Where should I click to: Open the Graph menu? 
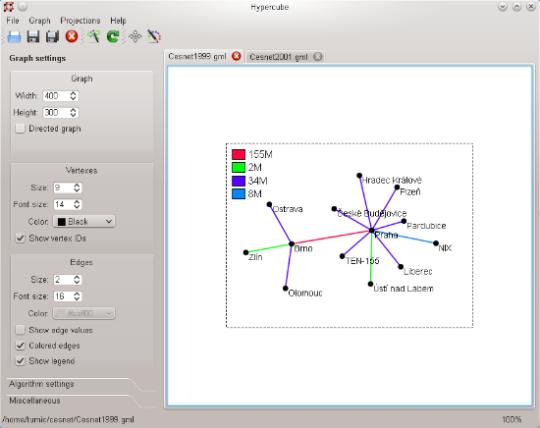tap(40, 21)
